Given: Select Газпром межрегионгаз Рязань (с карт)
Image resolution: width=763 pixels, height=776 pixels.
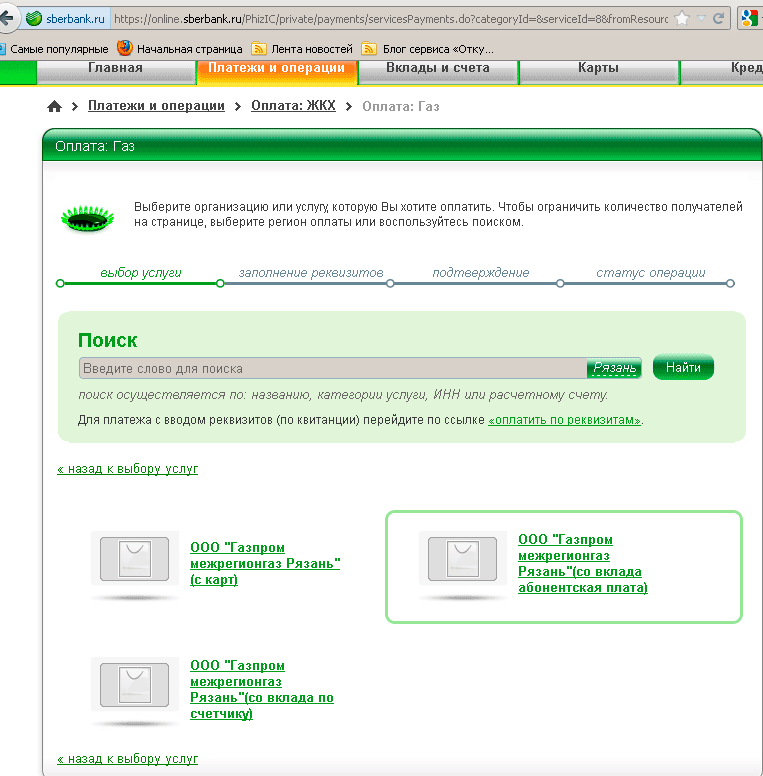Looking at the screenshot, I should pyautogui.click(x=264, y=563).
